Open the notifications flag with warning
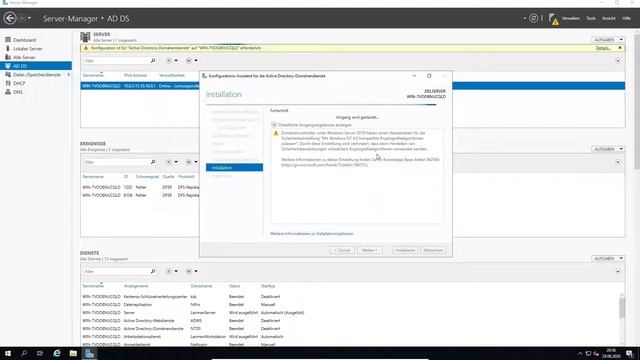 tap(553, 19)
